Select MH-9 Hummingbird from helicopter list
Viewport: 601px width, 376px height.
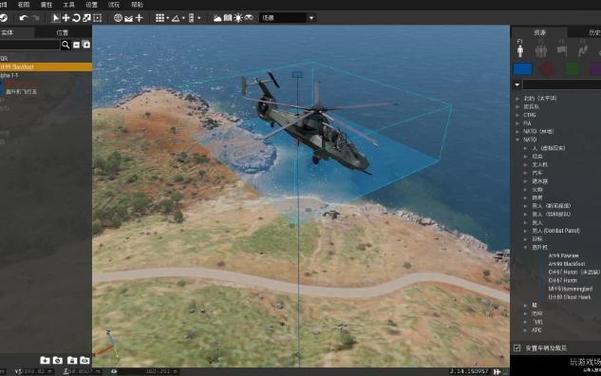pos(570,289)
